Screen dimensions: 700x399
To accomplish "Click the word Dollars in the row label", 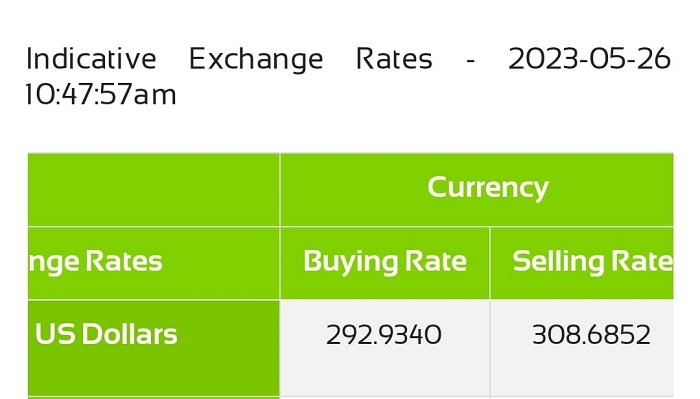I will pyautogui.click(x=129, y=334).
